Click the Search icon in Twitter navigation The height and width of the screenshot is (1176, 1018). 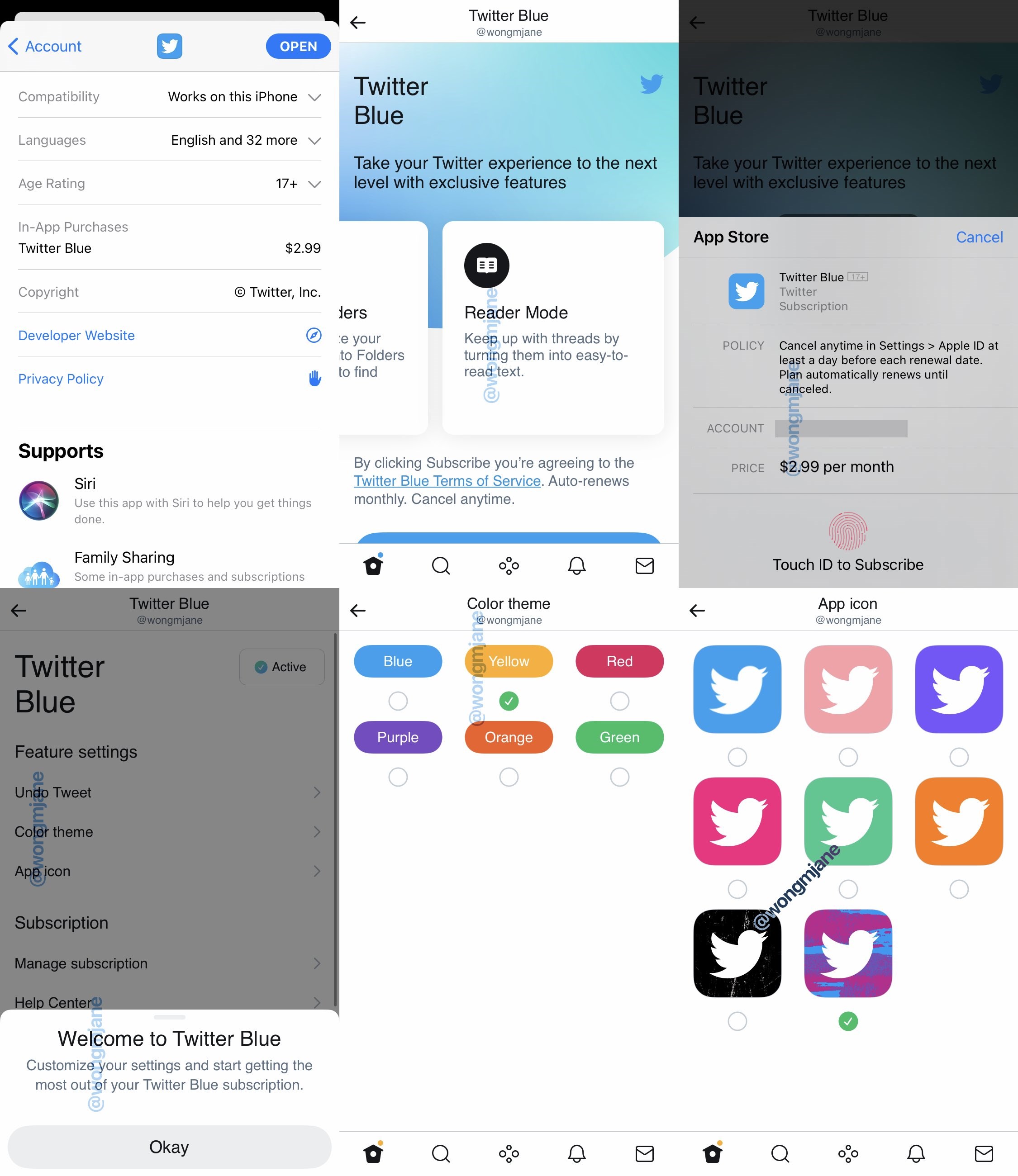[x=441, y=566]
